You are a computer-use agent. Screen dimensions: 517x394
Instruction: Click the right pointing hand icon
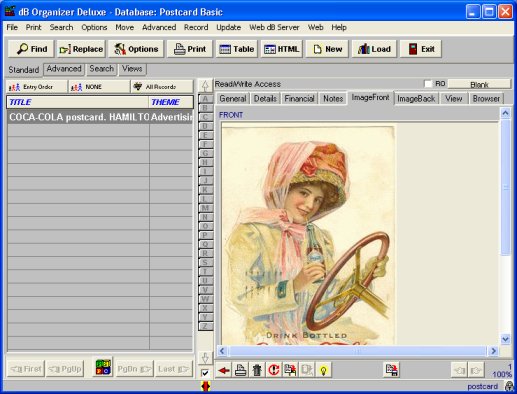pos(476,370)
